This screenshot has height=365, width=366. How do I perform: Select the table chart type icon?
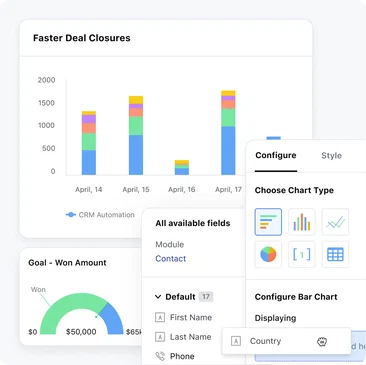pos(335,255)
